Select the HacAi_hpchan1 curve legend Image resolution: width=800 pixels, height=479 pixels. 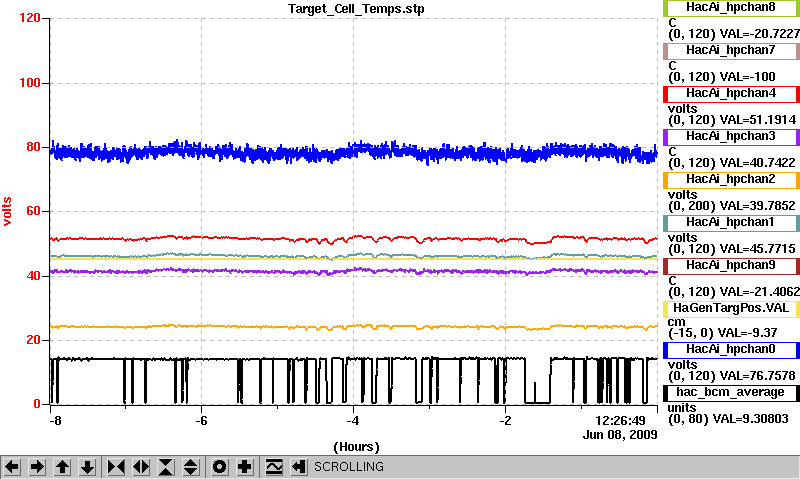(x=731, y=222)
